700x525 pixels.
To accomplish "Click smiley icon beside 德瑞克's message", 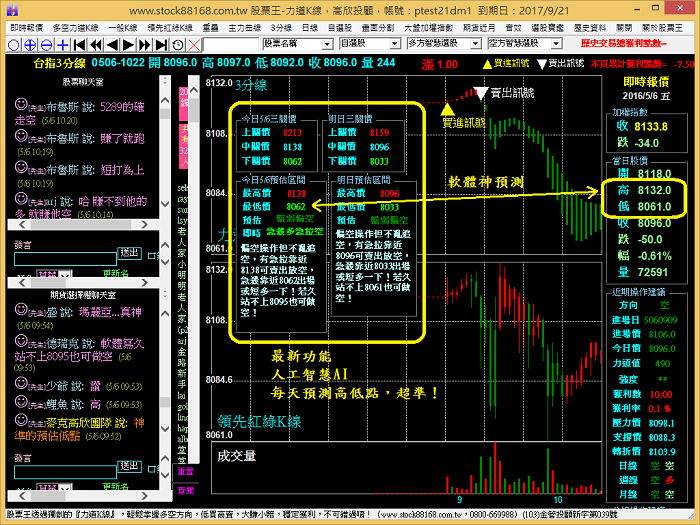I will point(21,341).
